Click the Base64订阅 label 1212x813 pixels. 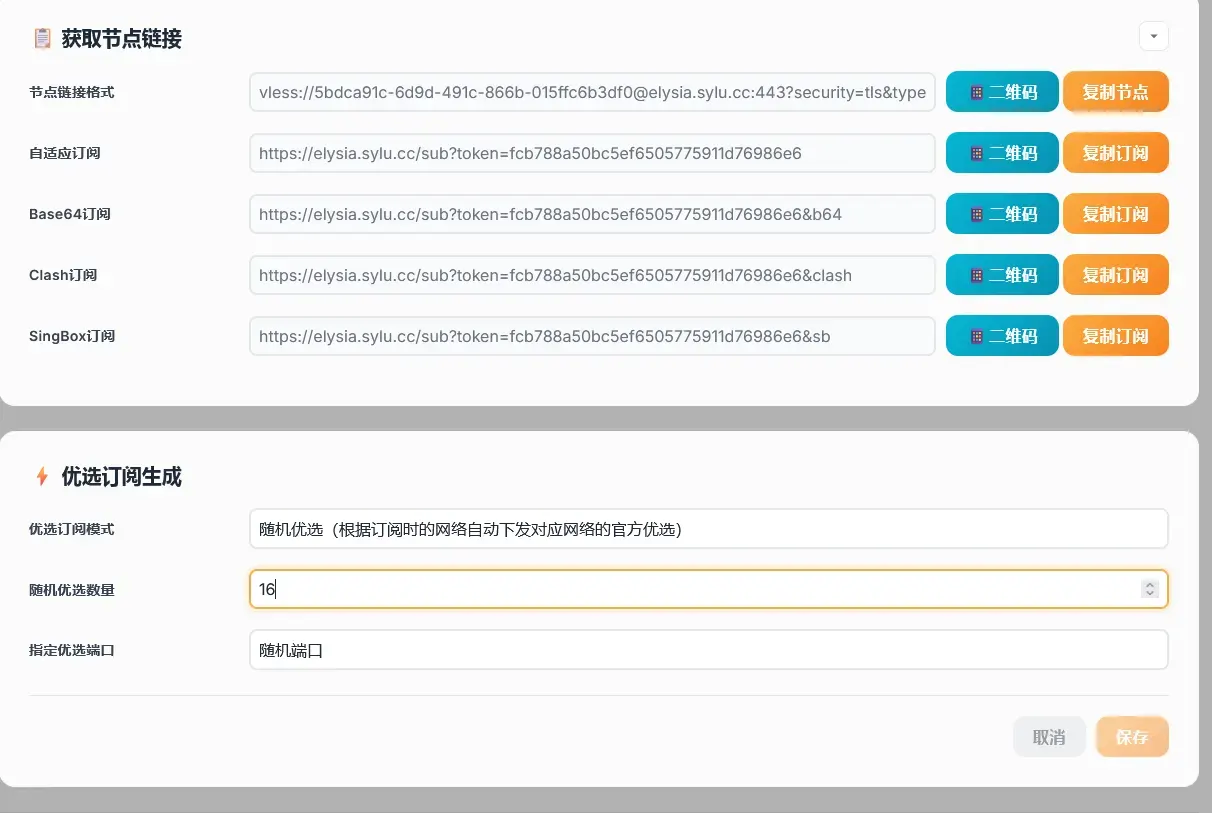coord(70,214)
